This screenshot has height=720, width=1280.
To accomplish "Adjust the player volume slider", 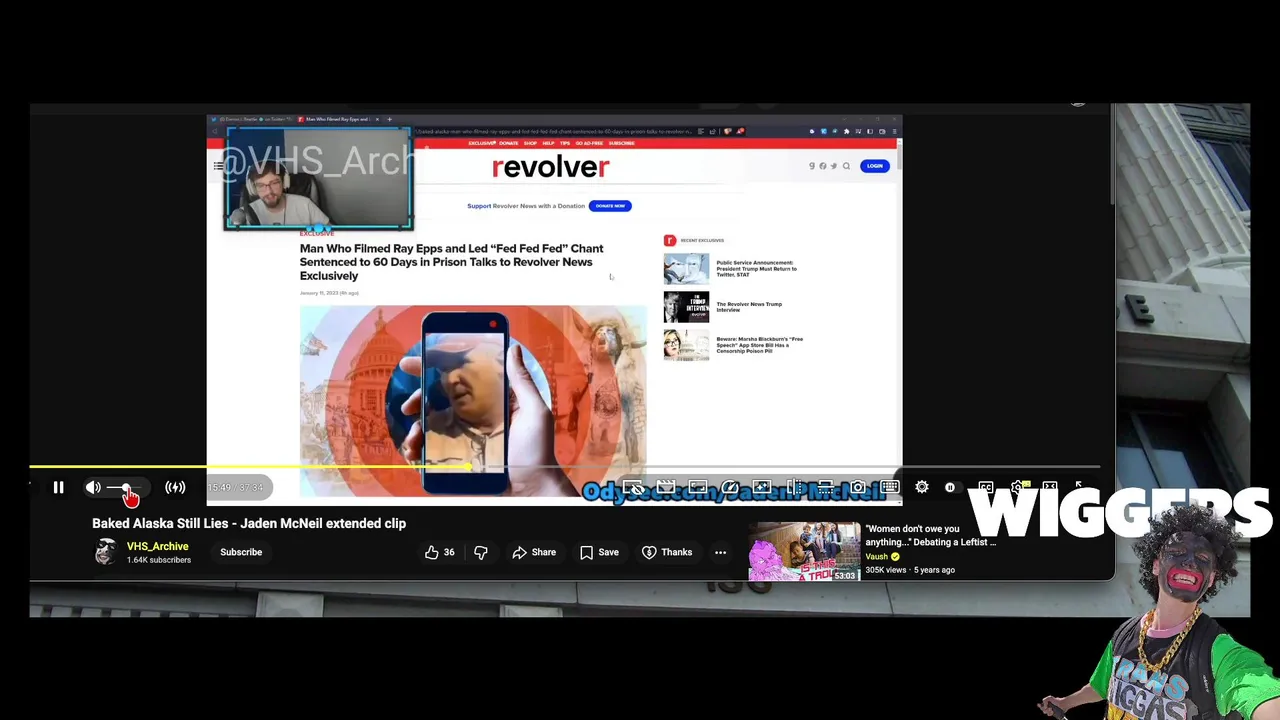I will (x=126, y=488).
